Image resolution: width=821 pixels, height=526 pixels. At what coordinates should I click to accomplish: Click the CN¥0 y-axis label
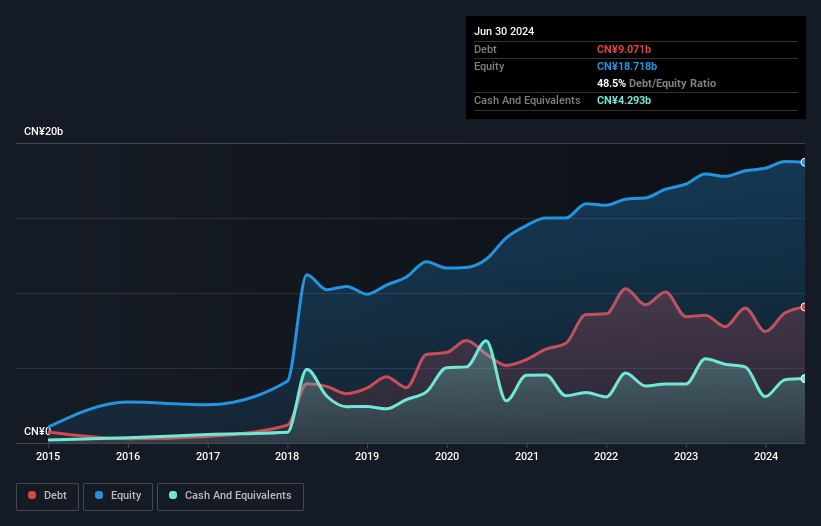point(37,431)
